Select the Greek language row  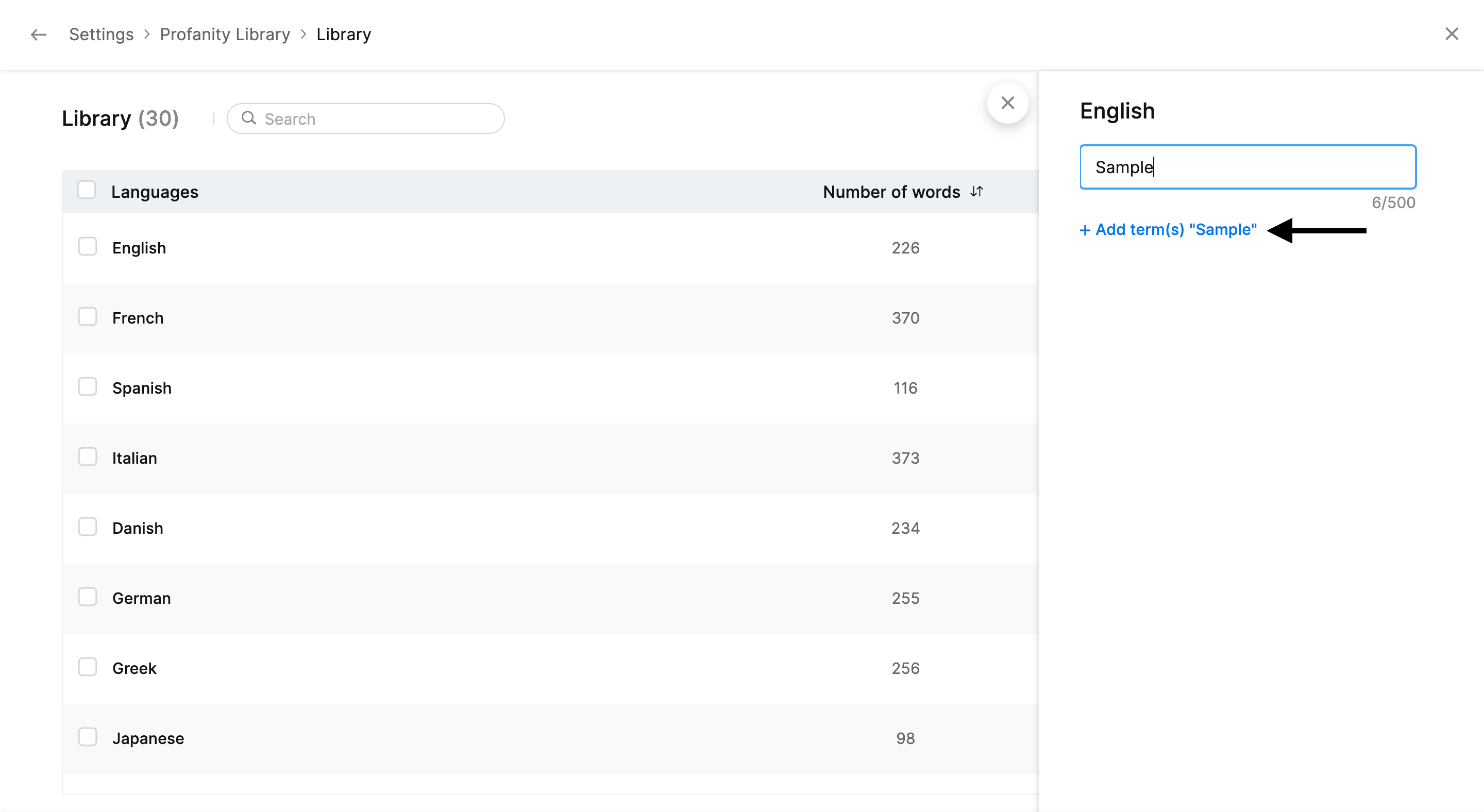click(134, 669)
